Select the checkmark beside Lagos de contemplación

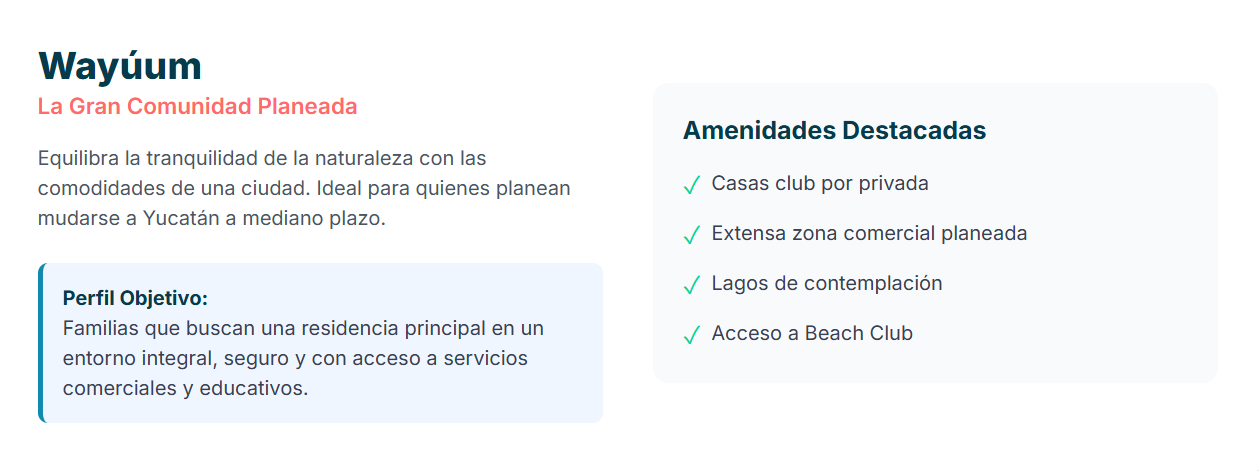point(691,285)
